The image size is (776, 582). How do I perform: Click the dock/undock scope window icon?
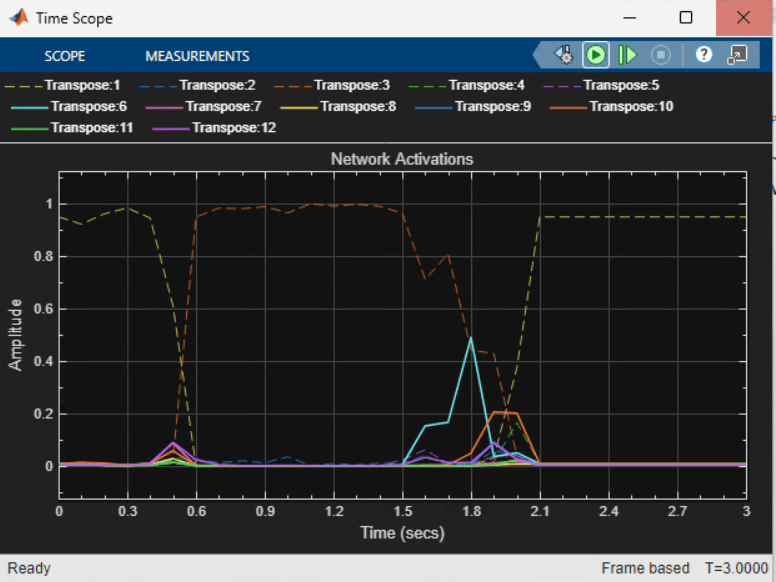736,55
